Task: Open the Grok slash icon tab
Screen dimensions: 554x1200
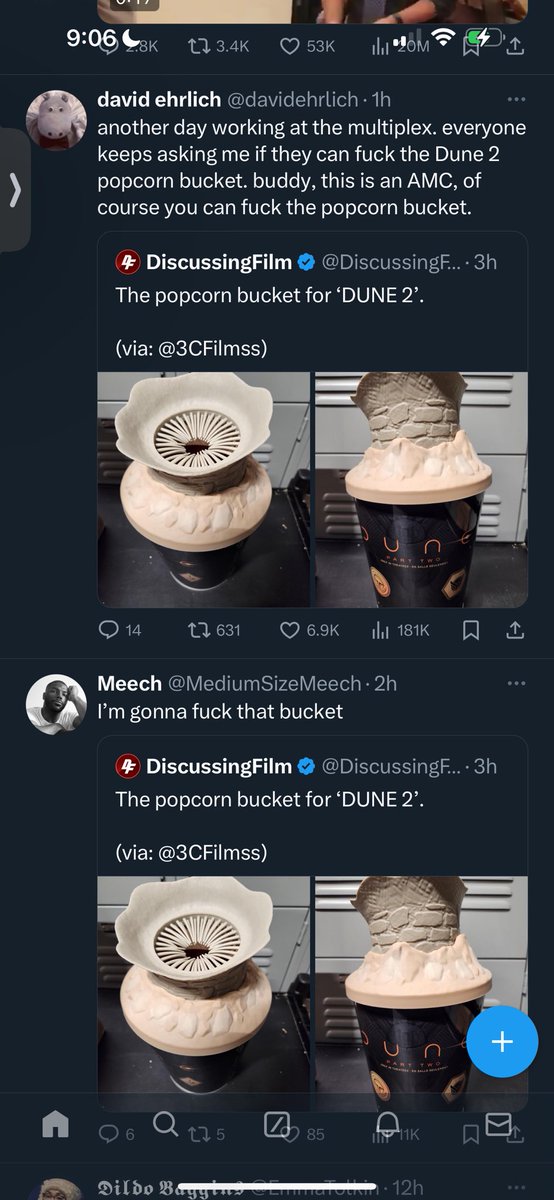Action: (x=277, y=1125)
